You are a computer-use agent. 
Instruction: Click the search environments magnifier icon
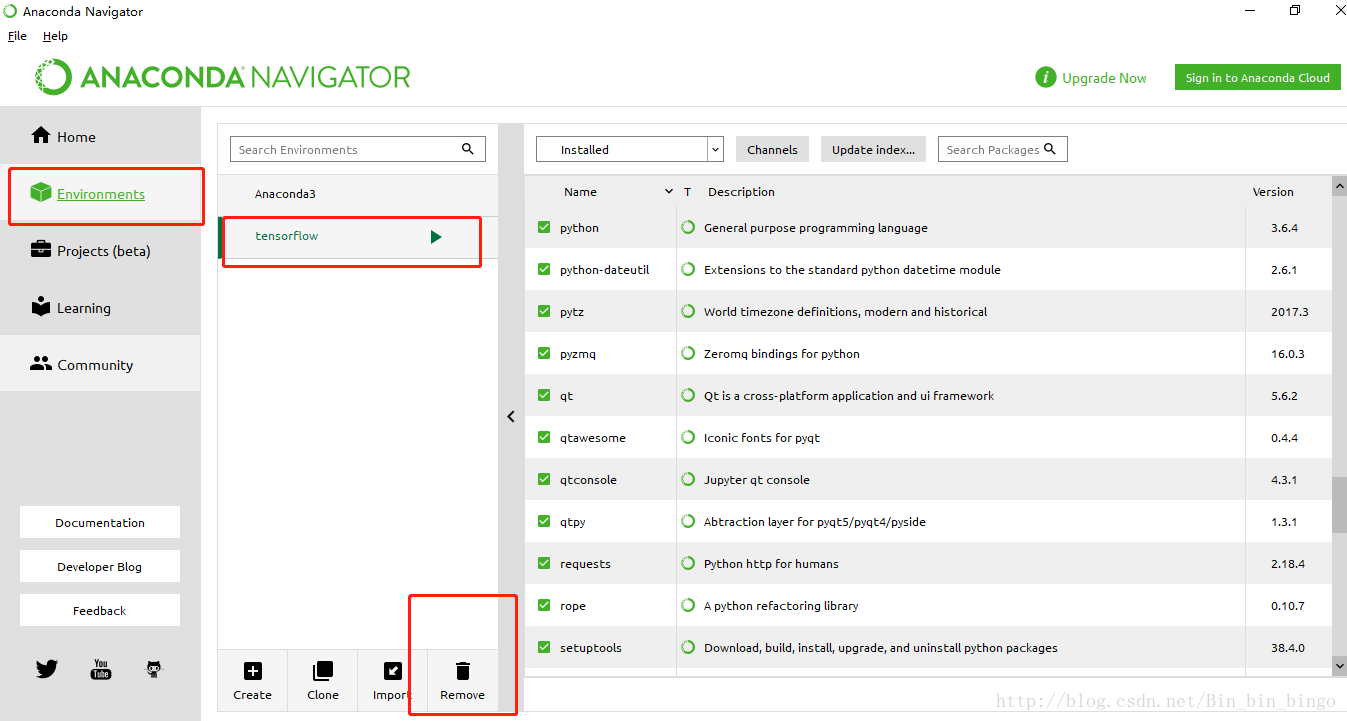[x=468, y=149]
